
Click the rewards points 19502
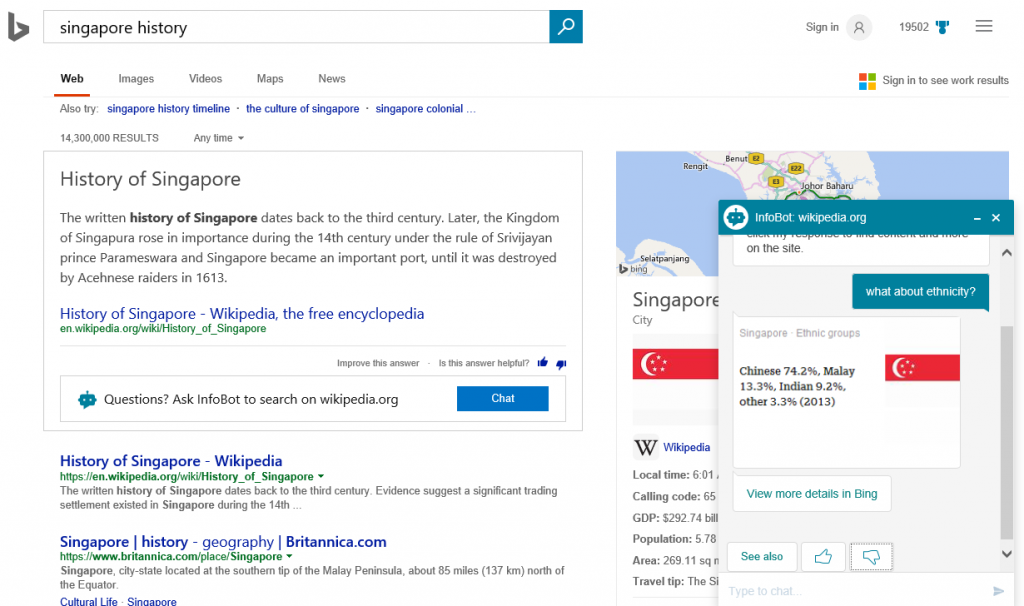pyautogui.click(x=914, y=27)
